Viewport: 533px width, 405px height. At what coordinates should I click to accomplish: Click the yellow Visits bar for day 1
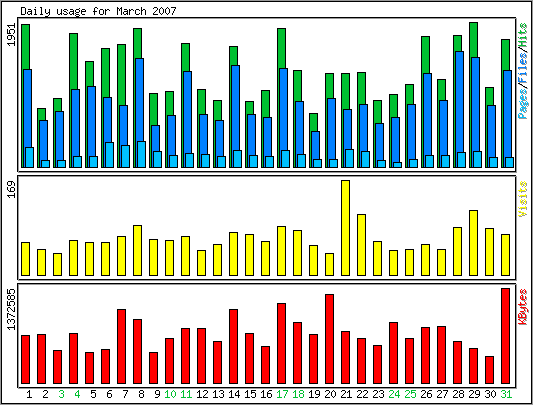tap(25, 259)
